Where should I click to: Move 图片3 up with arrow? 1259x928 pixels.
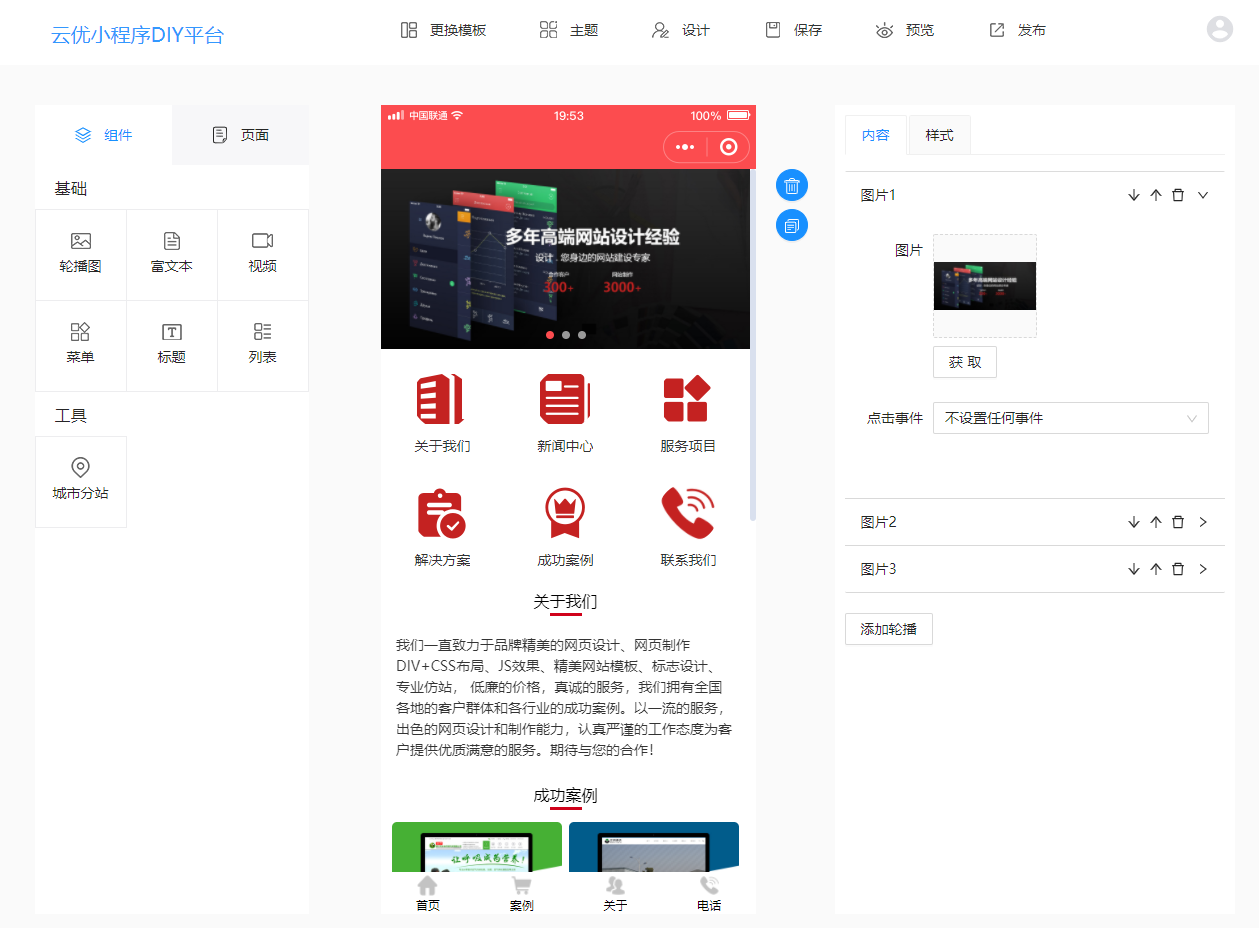[x=1156, y=569]
